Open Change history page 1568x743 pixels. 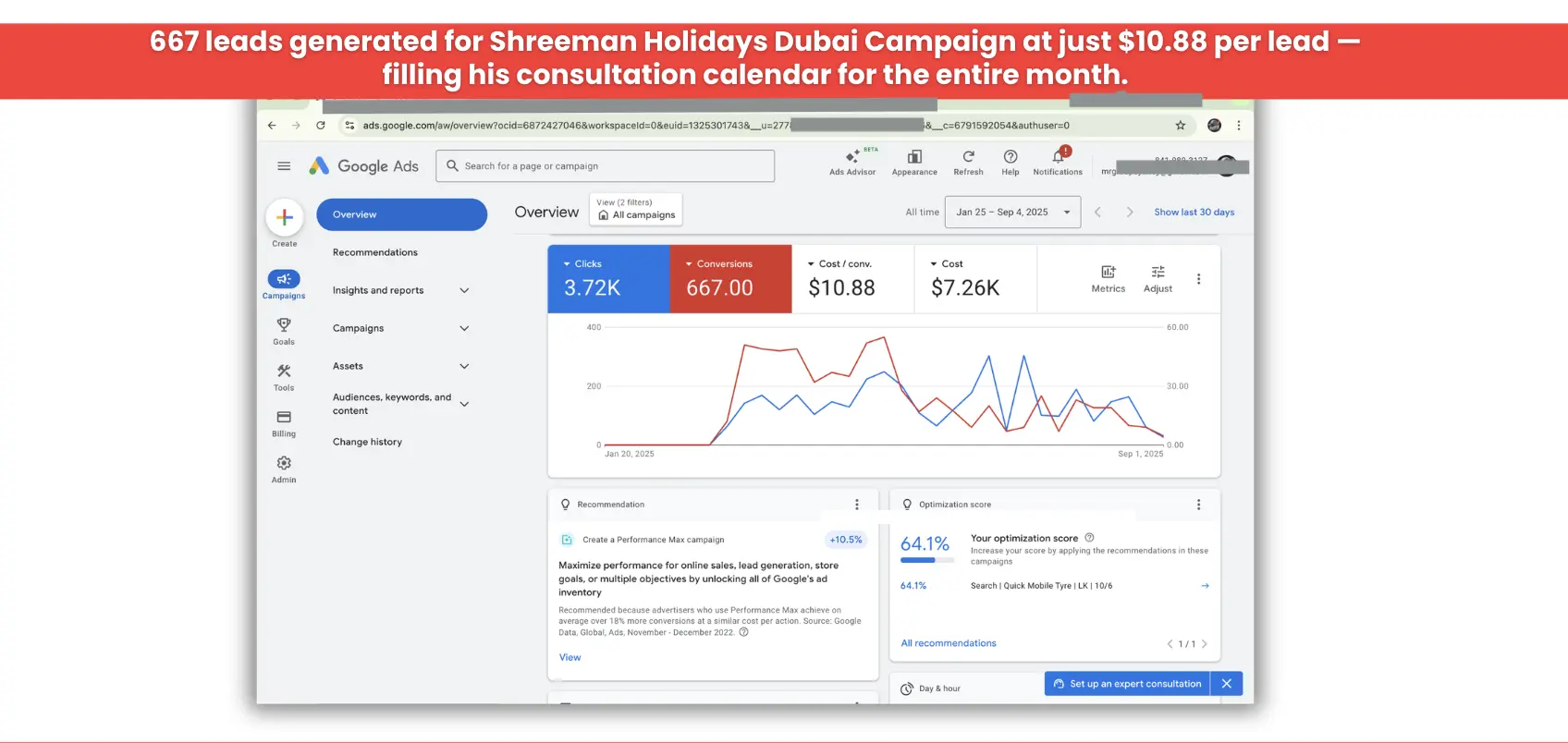(367, 442)
